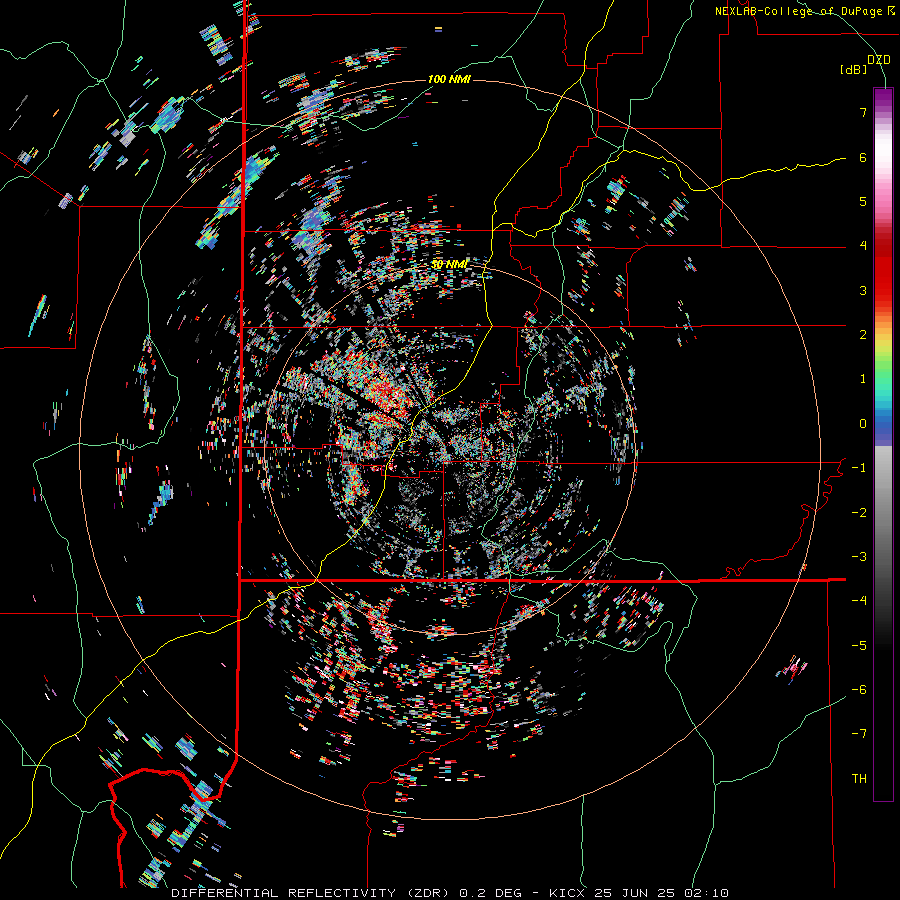Click the yellow-green section of the color bar
The width and height of the screenshot is (900, 900).
coord(883,353)
